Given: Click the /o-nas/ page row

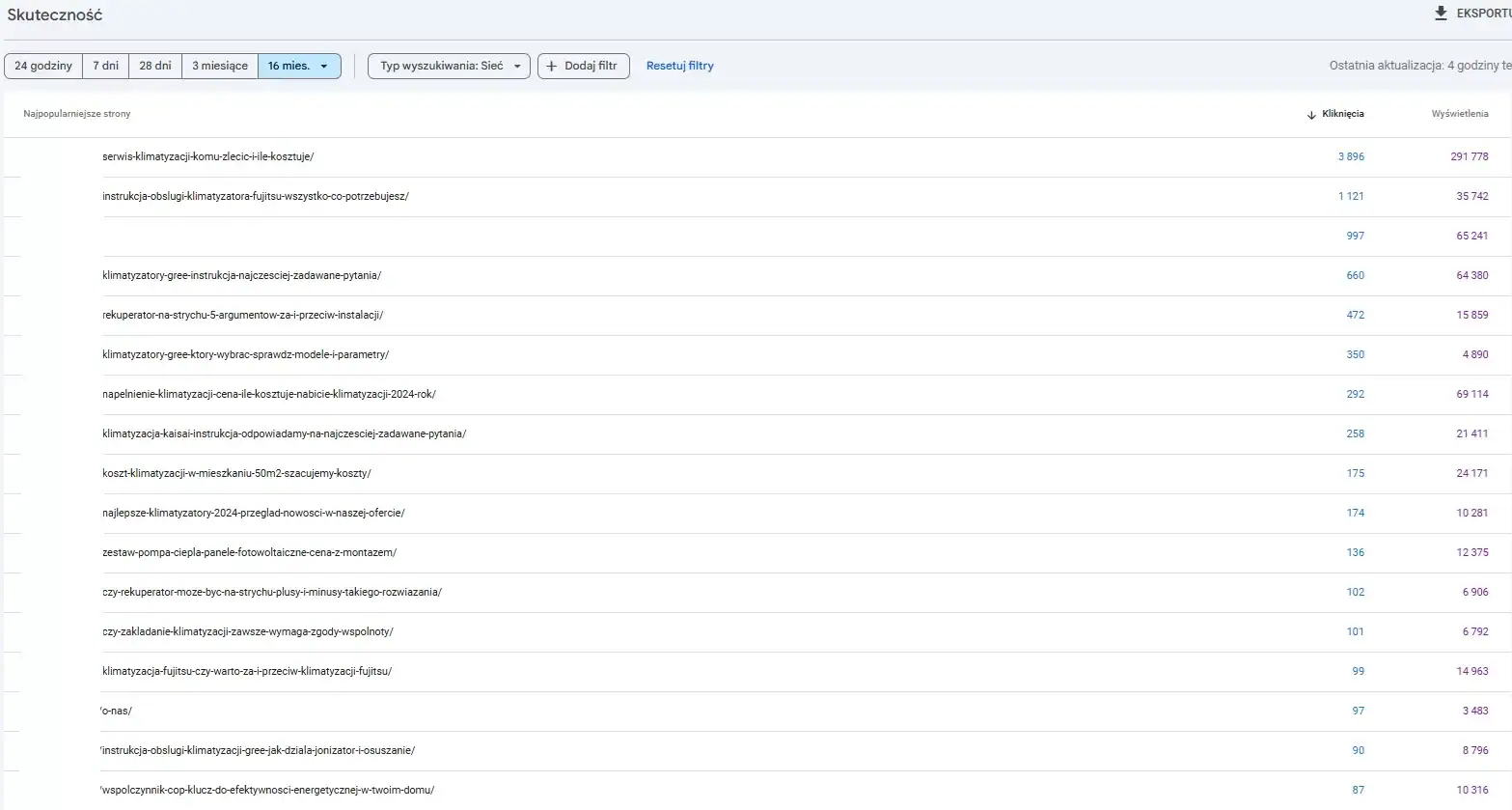Looking at the screenshot, I should [117, 711].
